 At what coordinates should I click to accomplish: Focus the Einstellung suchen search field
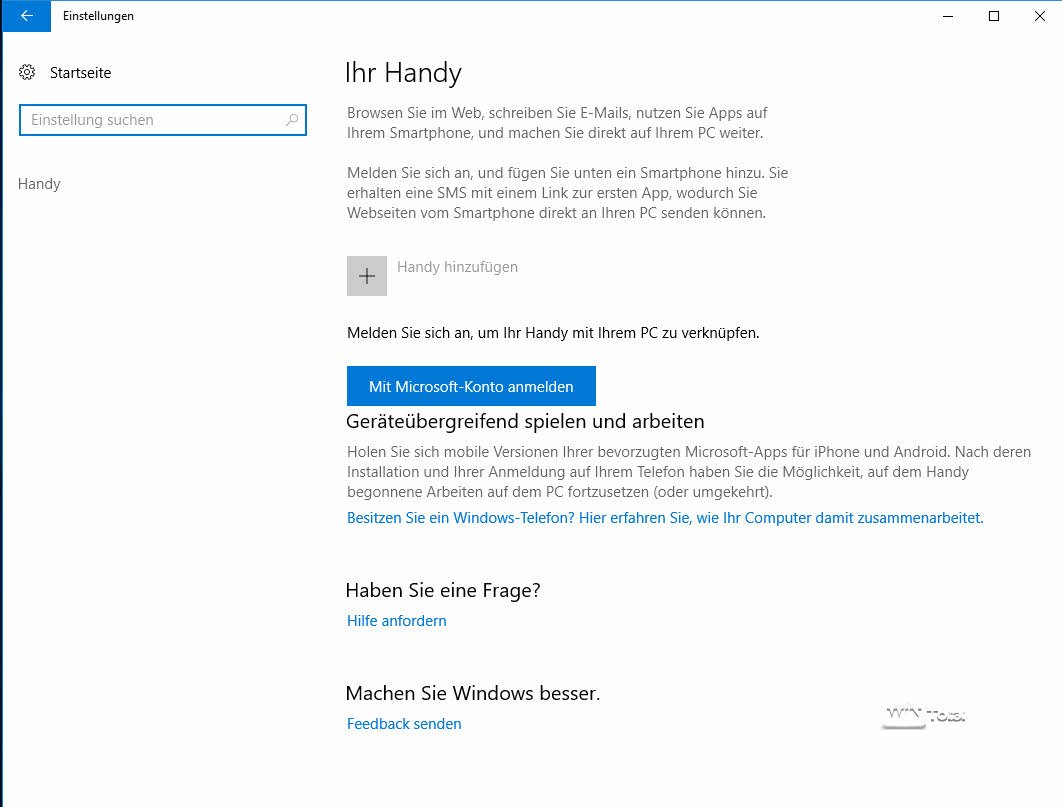click(x=150, y=120)
